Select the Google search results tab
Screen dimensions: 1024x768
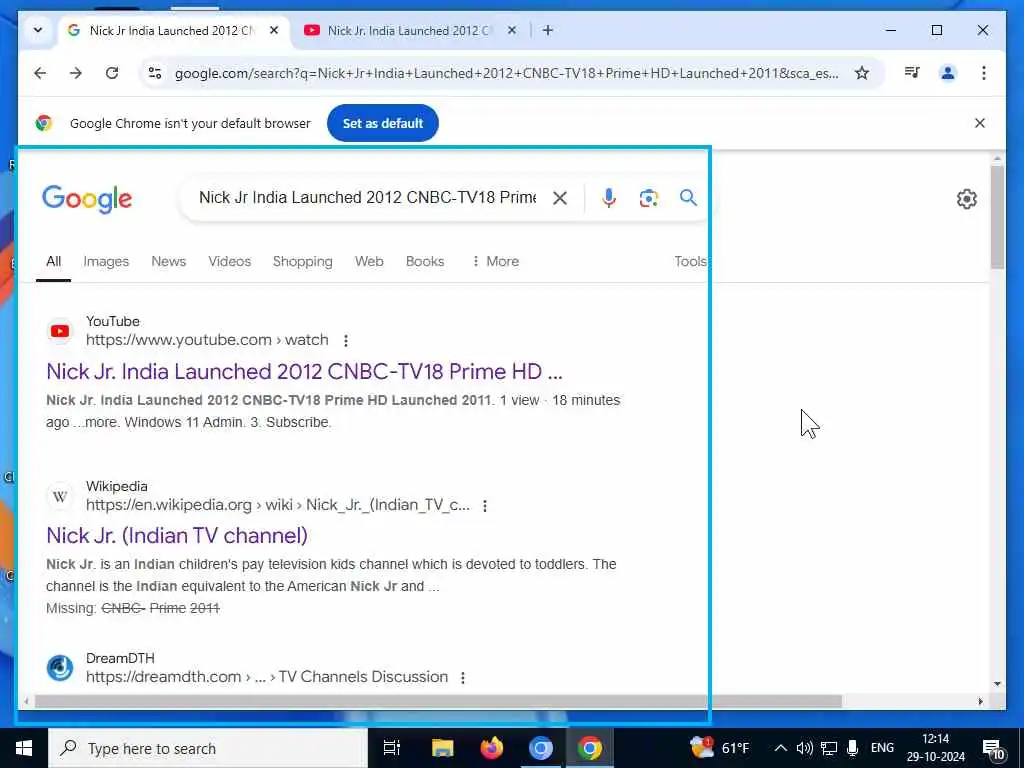pyautogui.click(x=173, y=30)
